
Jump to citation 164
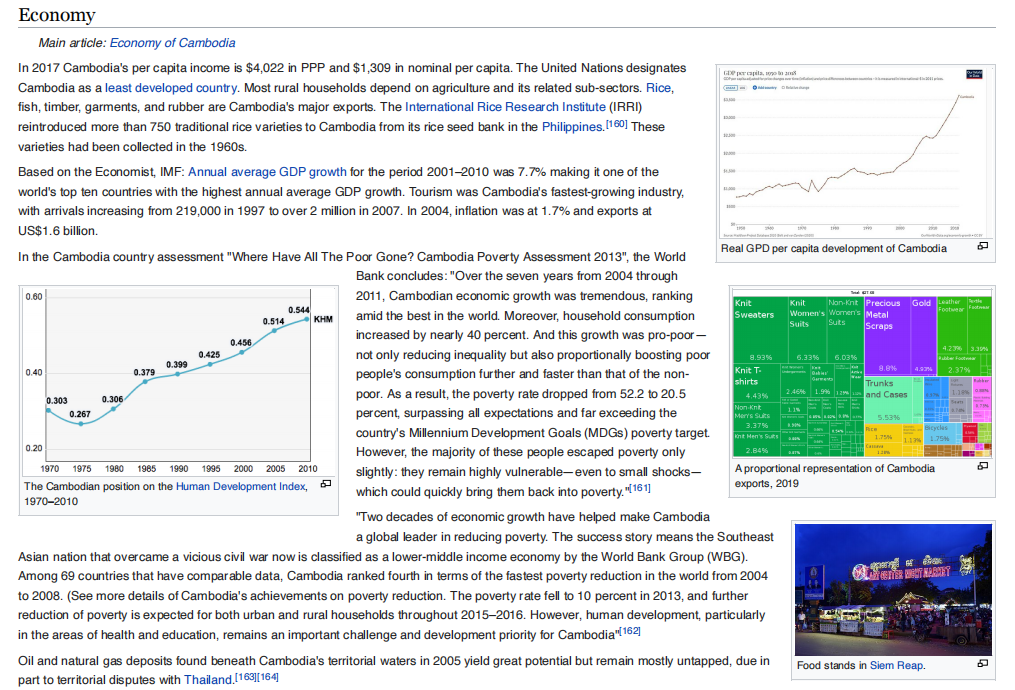pyautogui.click(x=268, y=677)
